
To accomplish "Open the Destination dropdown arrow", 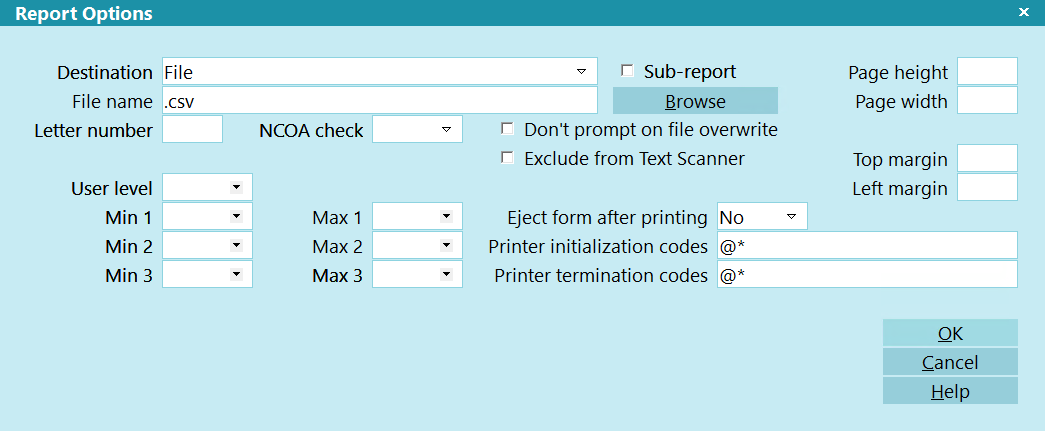I will pos(580,71).
